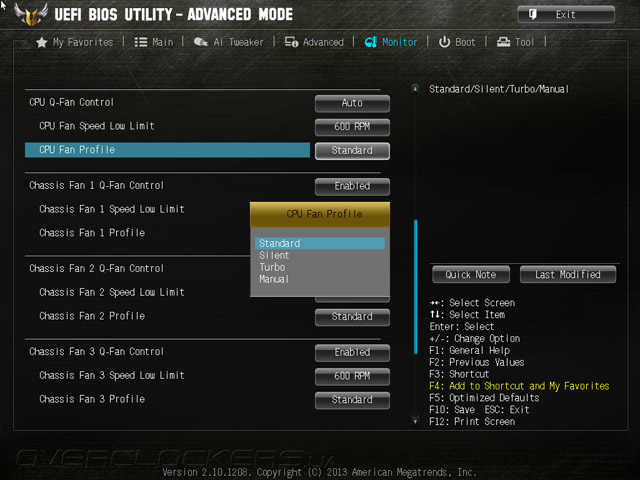Open the My Favorites tab

(x=75, y=42)
